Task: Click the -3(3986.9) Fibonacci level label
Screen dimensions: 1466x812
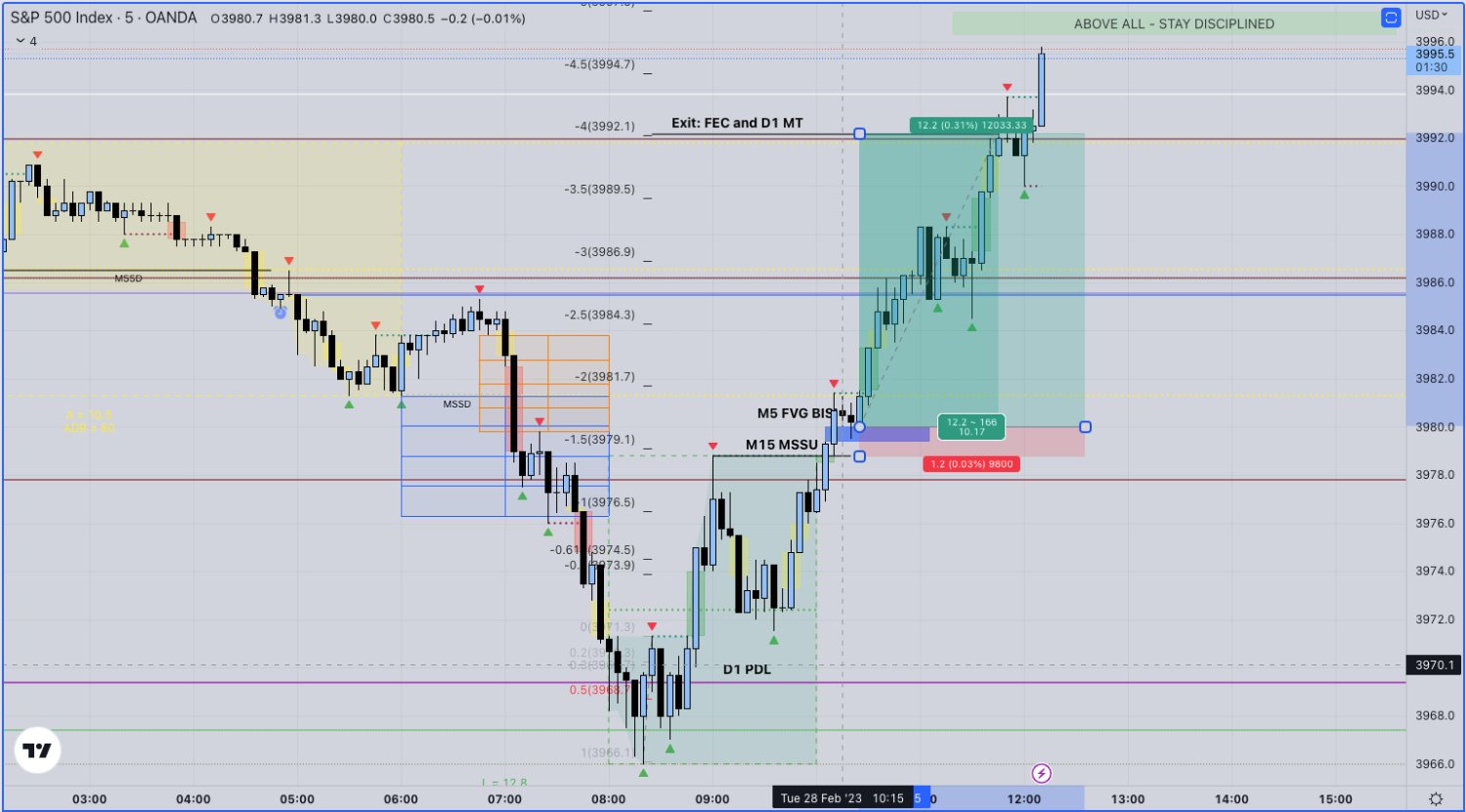Action: tap(605, 252)
